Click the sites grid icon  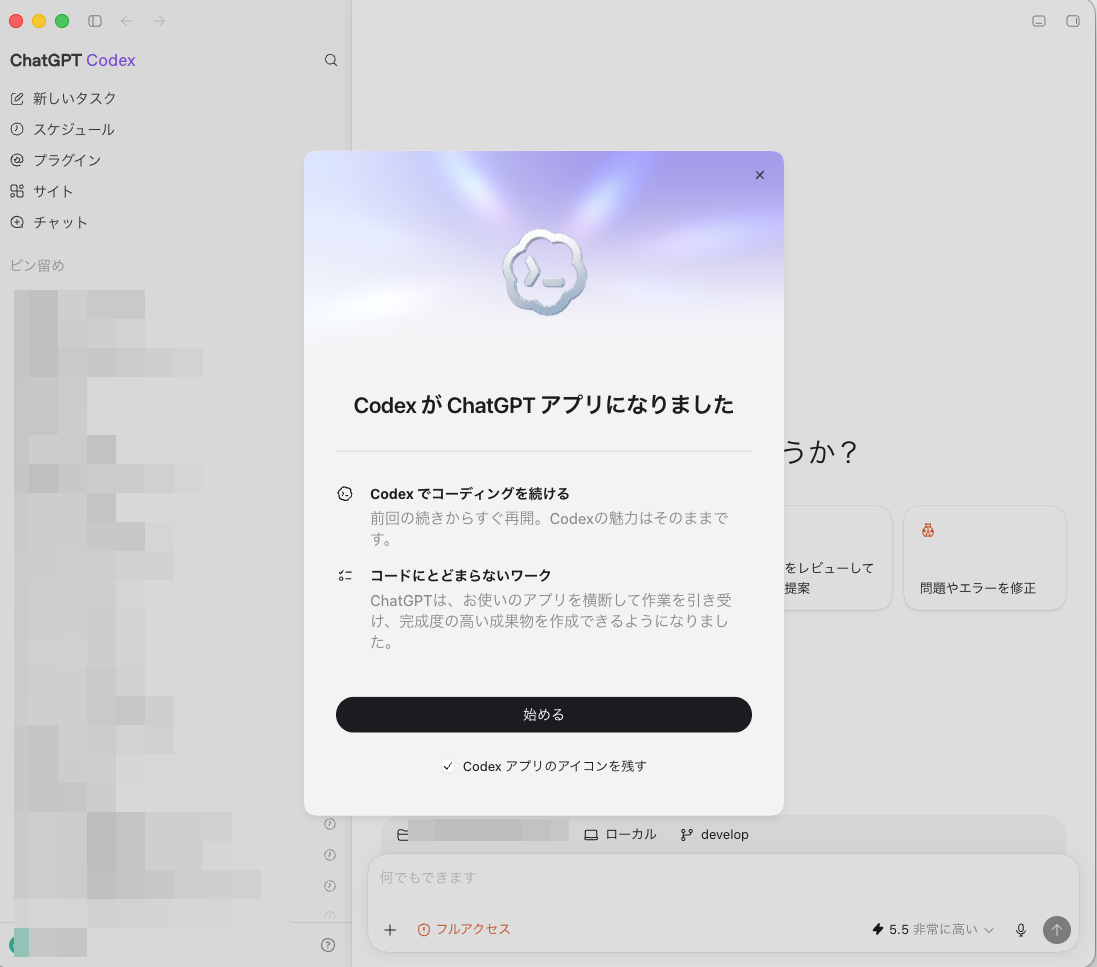pyautogui.click(x=17, y=191)
